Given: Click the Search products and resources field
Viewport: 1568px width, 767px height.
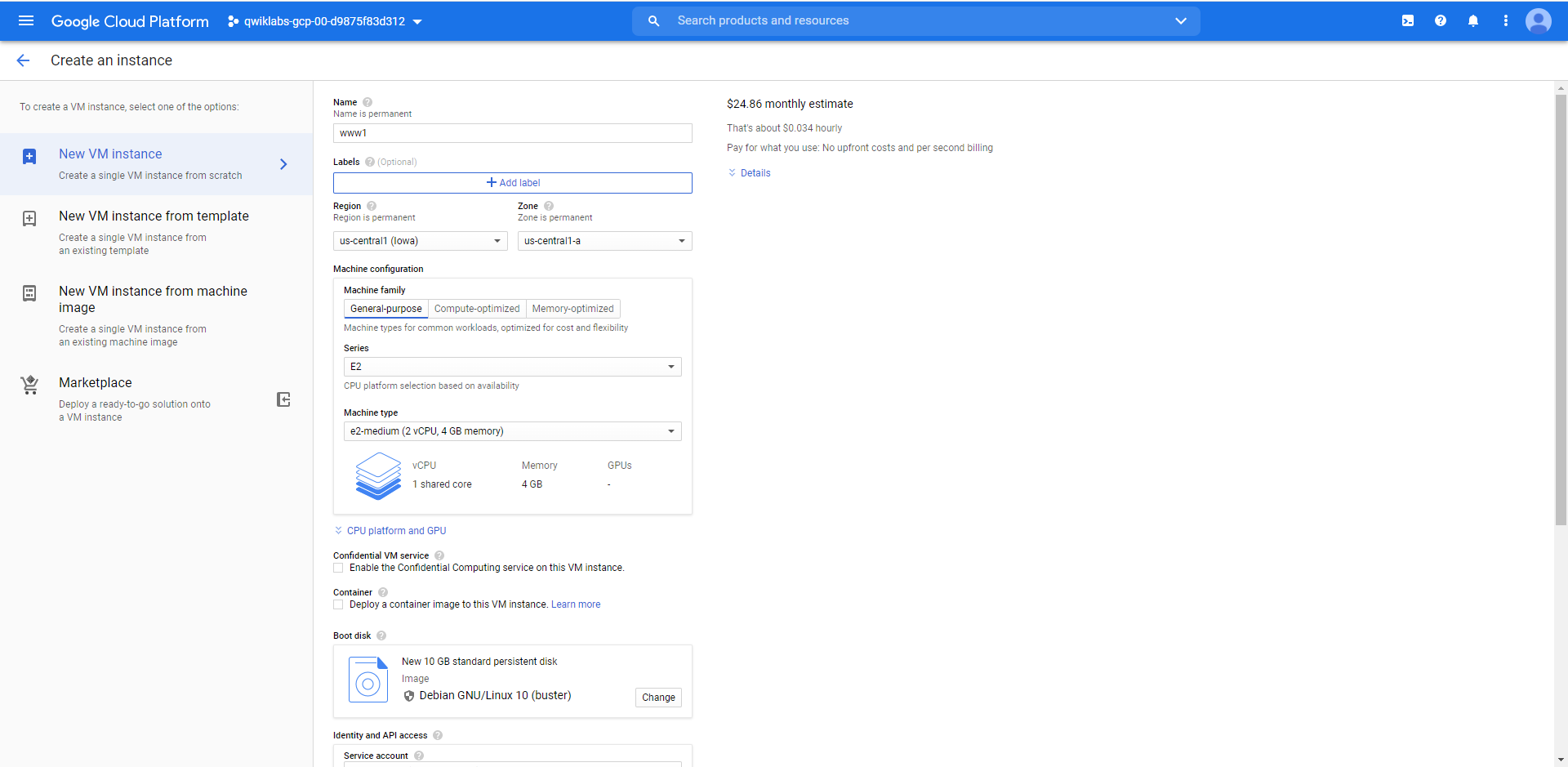Looking at the screenshot, I should [x=916, y=21].
